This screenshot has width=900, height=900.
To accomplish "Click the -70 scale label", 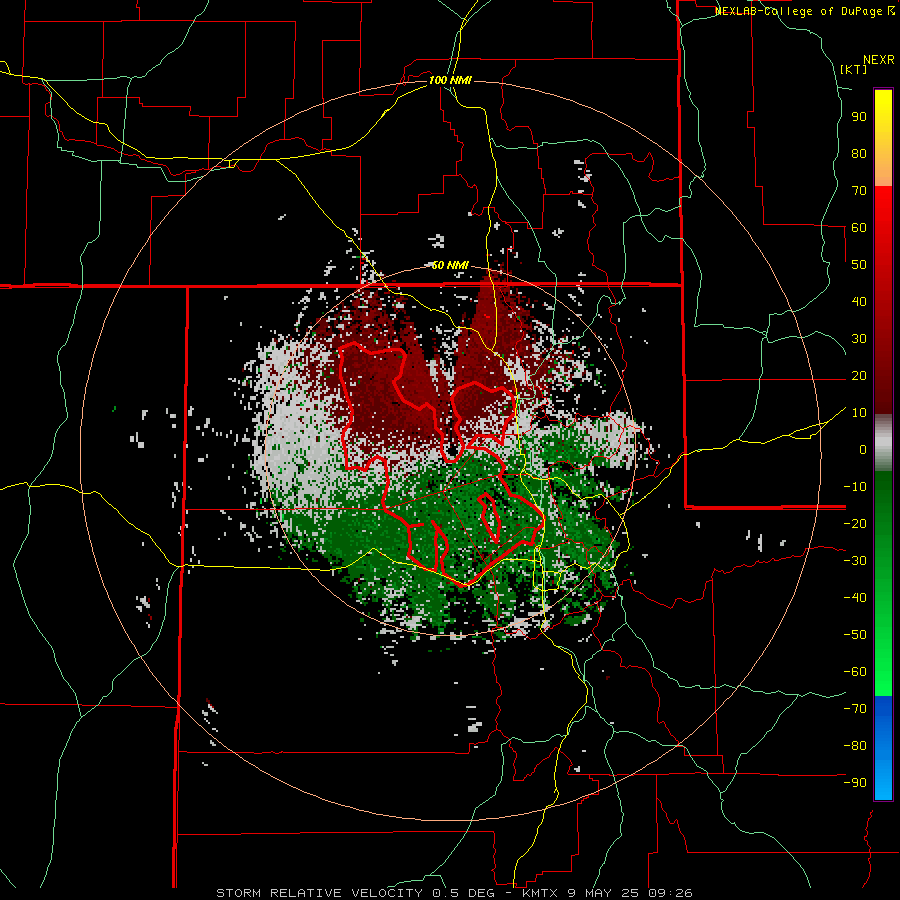I will coord(856,709).
